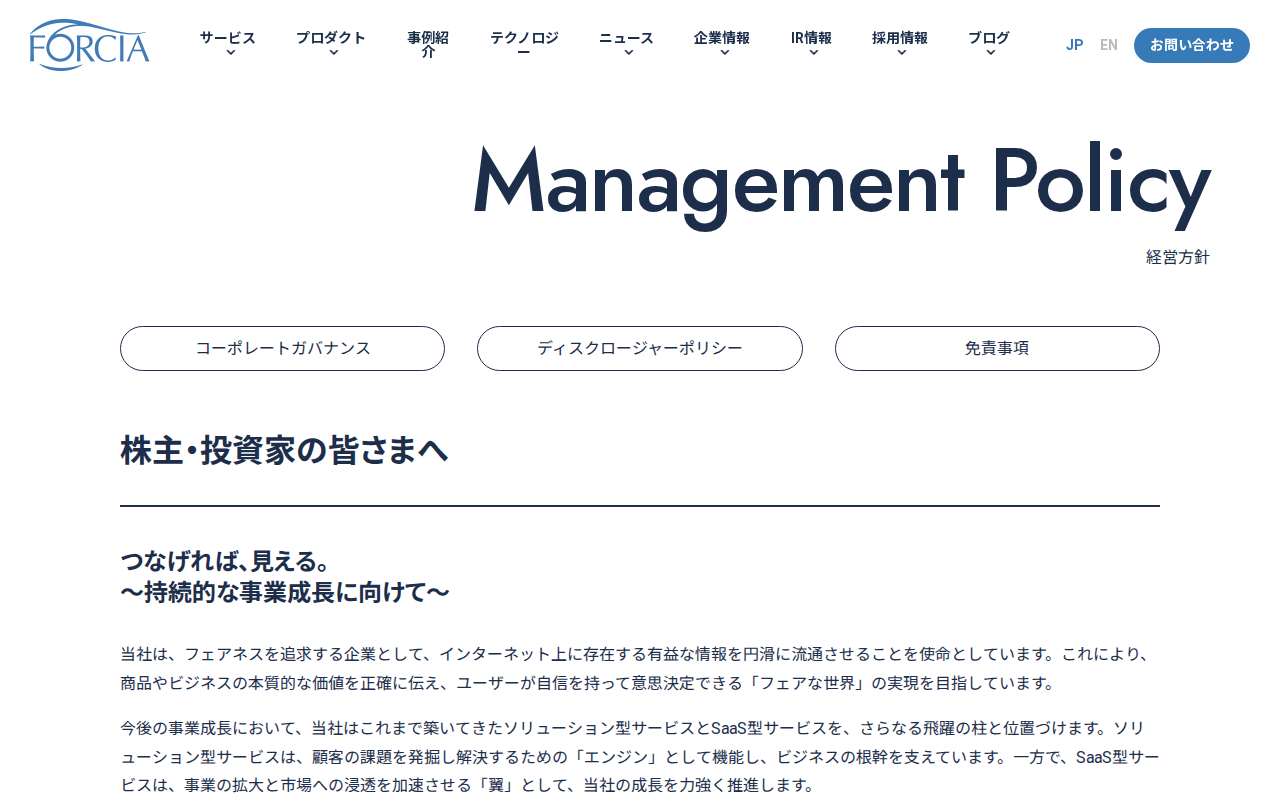
Task: Open the ディスクロージャーポリシー page button
Action: point(640,349)
